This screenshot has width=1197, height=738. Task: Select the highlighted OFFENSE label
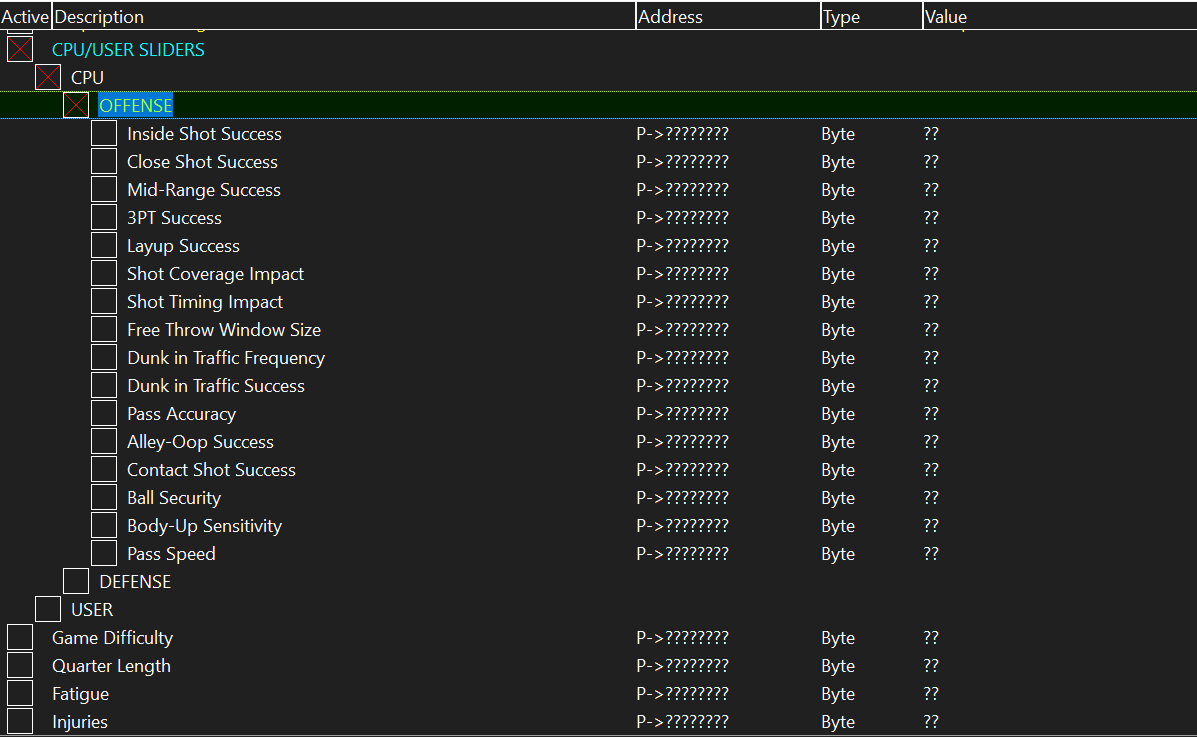coord(136,105)
